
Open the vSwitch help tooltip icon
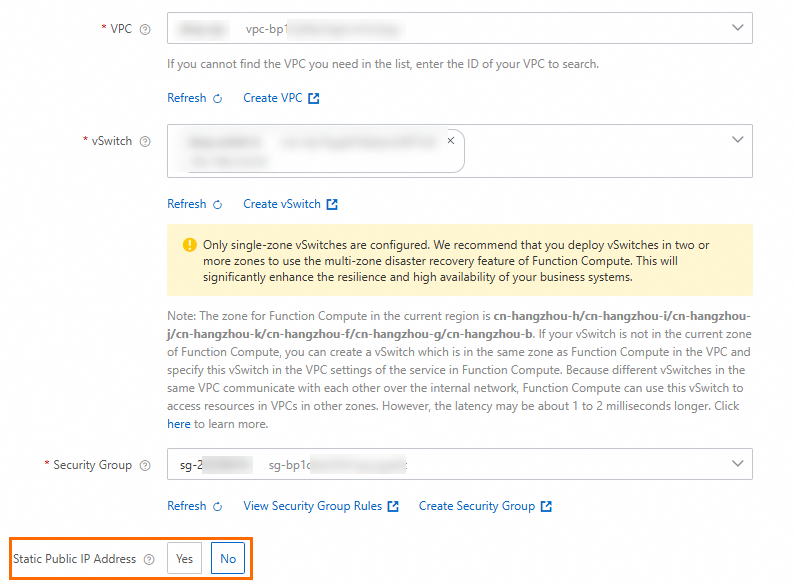tap(145, 141)
